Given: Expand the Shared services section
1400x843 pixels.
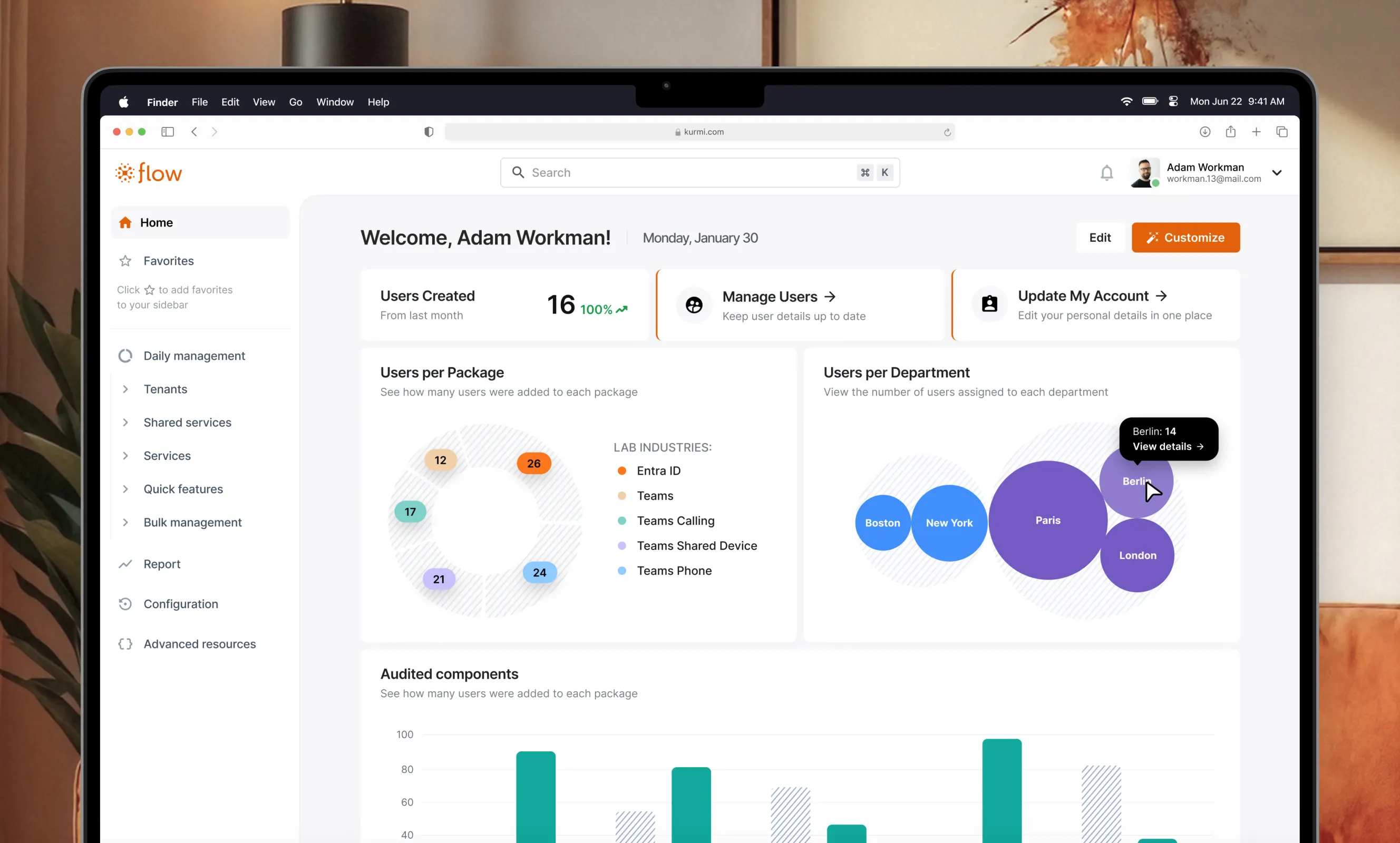Looking at the screenshot, I should click(x=125, y=422).
